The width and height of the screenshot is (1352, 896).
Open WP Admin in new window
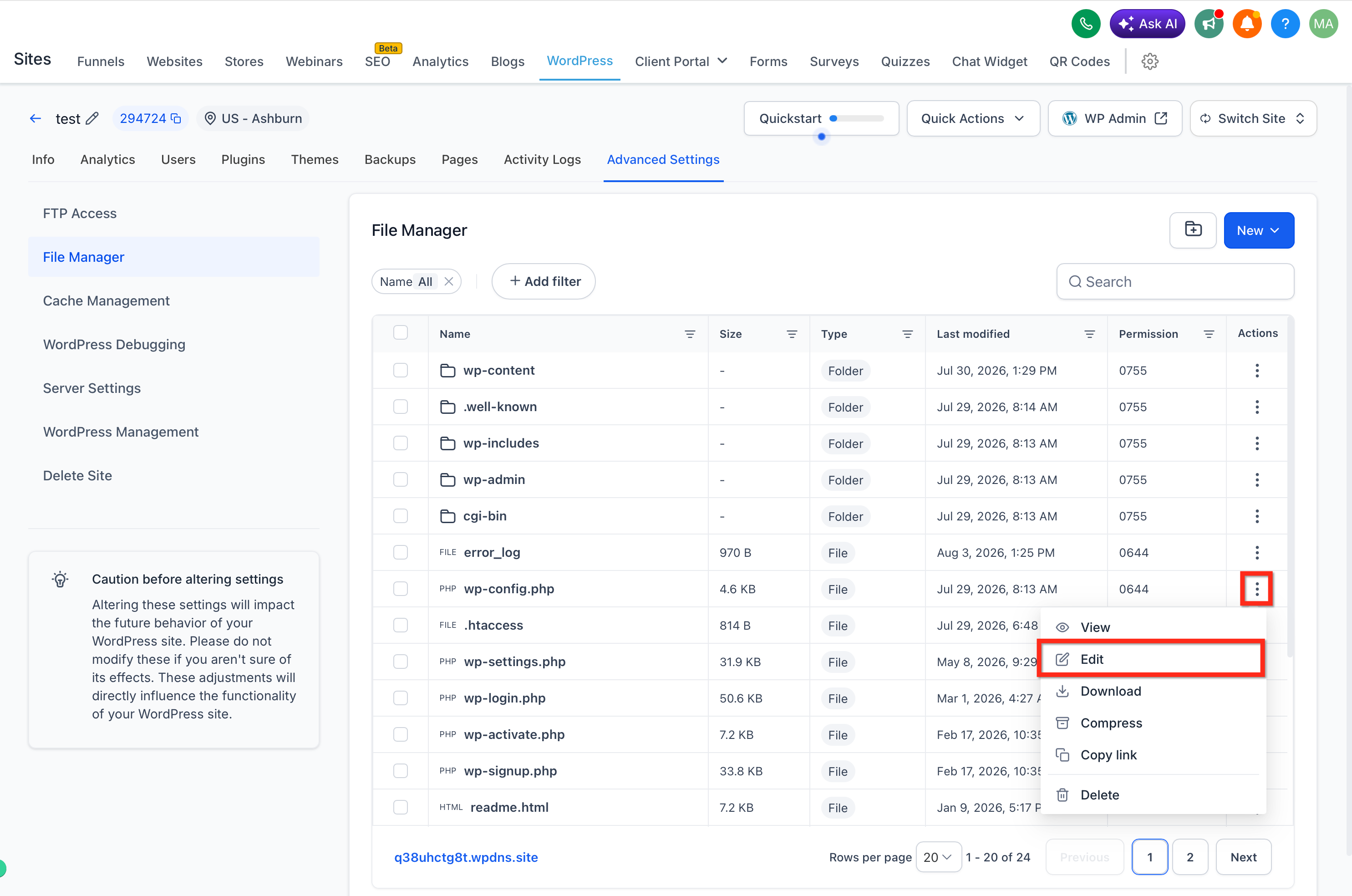pos(1114,118)
